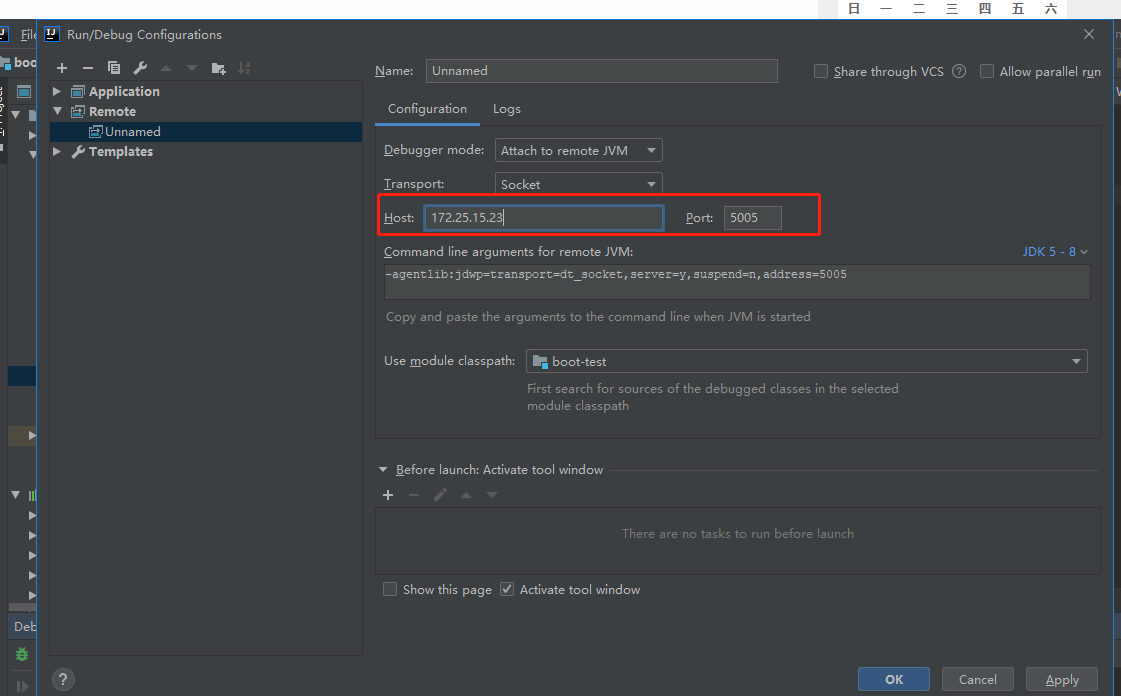1121x696 pixels.
Task: Open the Debugger mode dropdown
Action: pos(579,150)
